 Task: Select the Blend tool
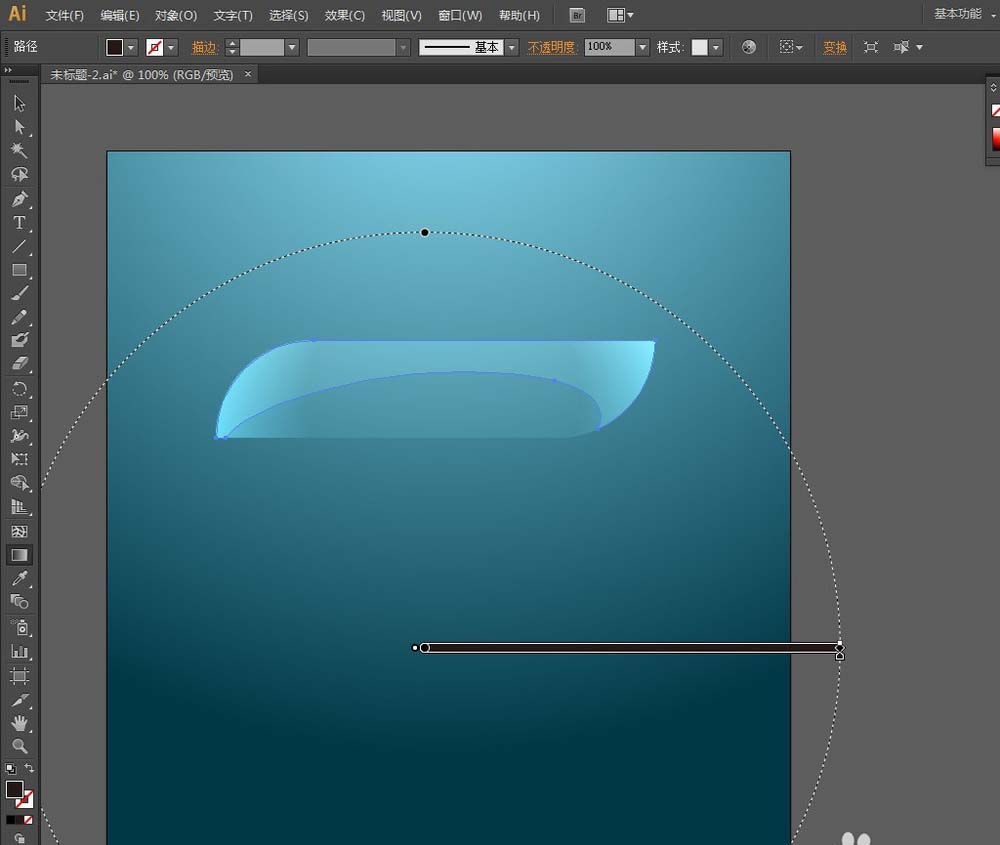(19, 601)
